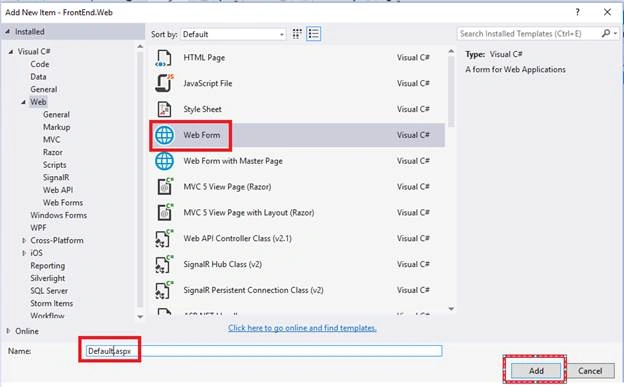
Task: Select the HTML Page template icon
Action: [164, 58]
